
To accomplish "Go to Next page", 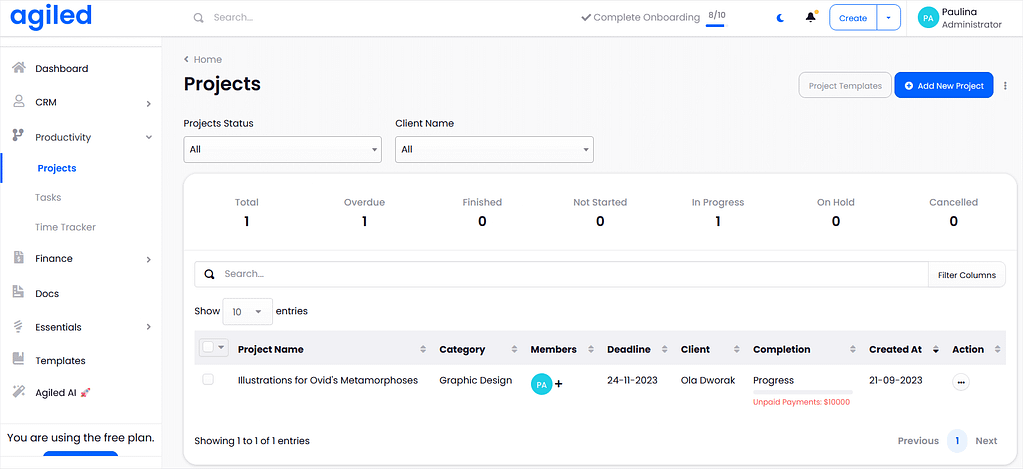I will point(986,441).
